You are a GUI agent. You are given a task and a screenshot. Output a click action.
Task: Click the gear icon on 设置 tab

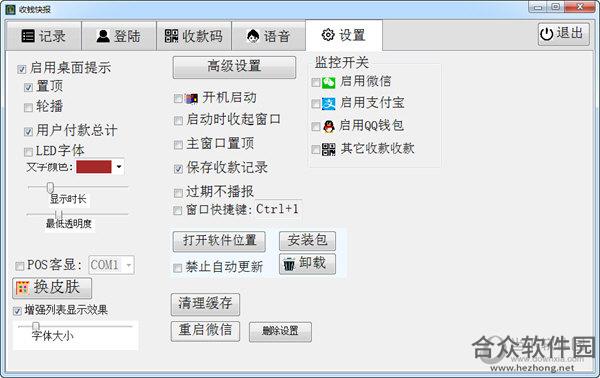pyautogui.click(x=328, y=35)
